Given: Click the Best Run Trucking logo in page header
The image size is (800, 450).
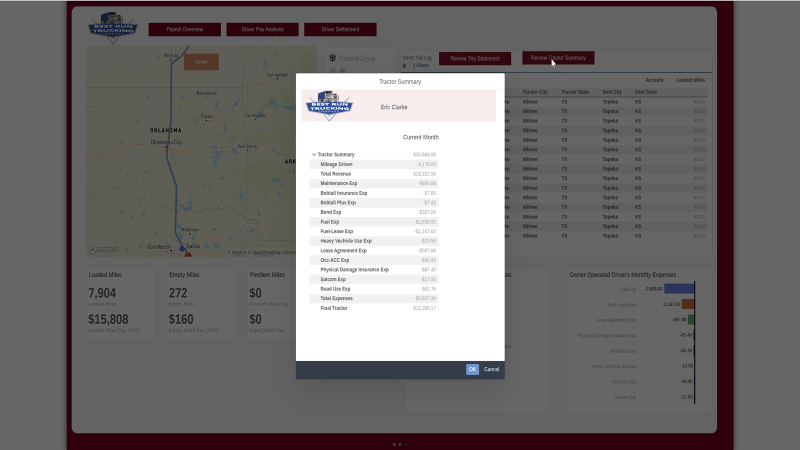Looking at the screenshot, I should [113, 28].
